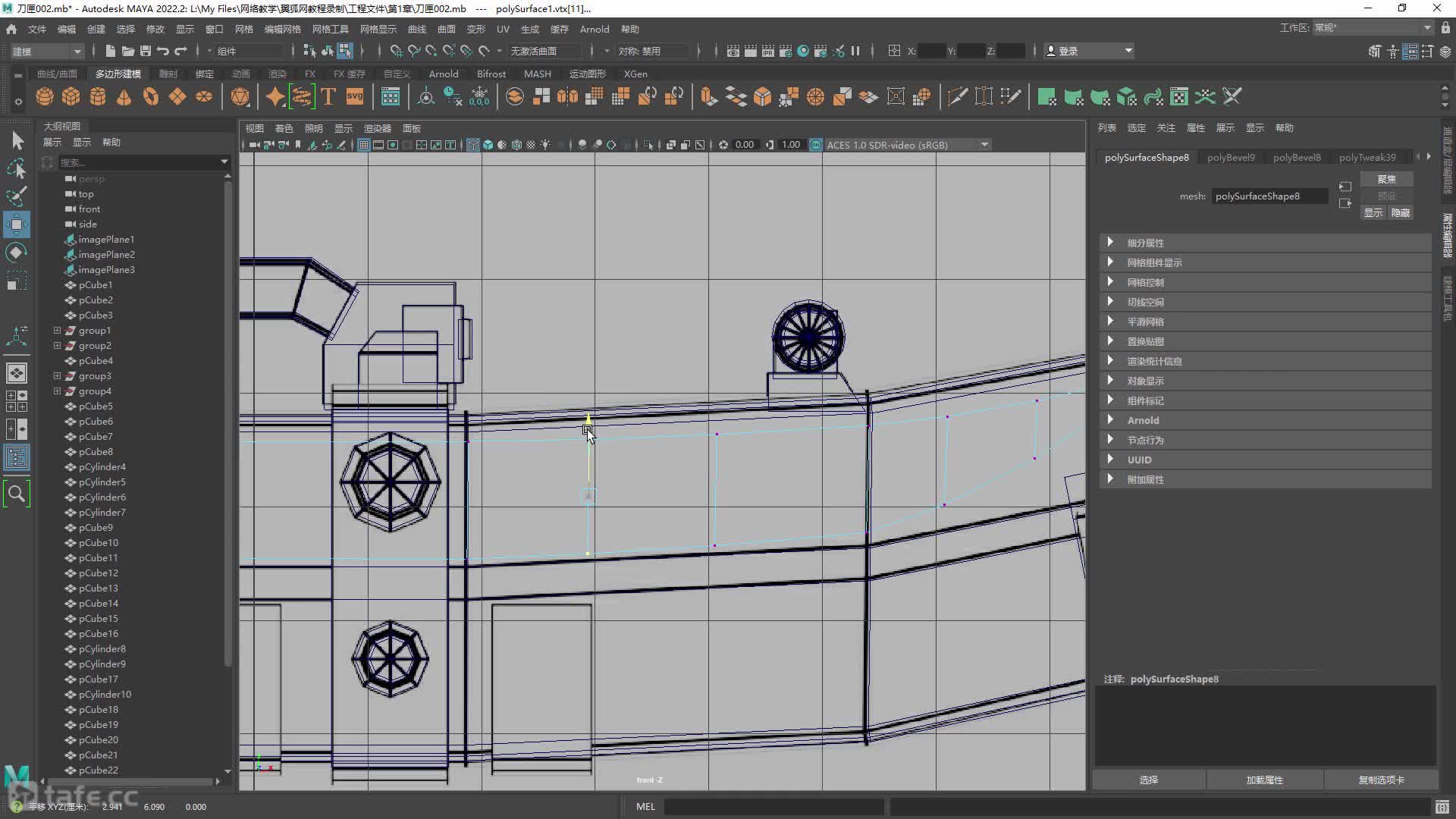Undo the last action
The height and width of the screenshot is (819, 1456).
pyautogui.click(x=162, y=51)
